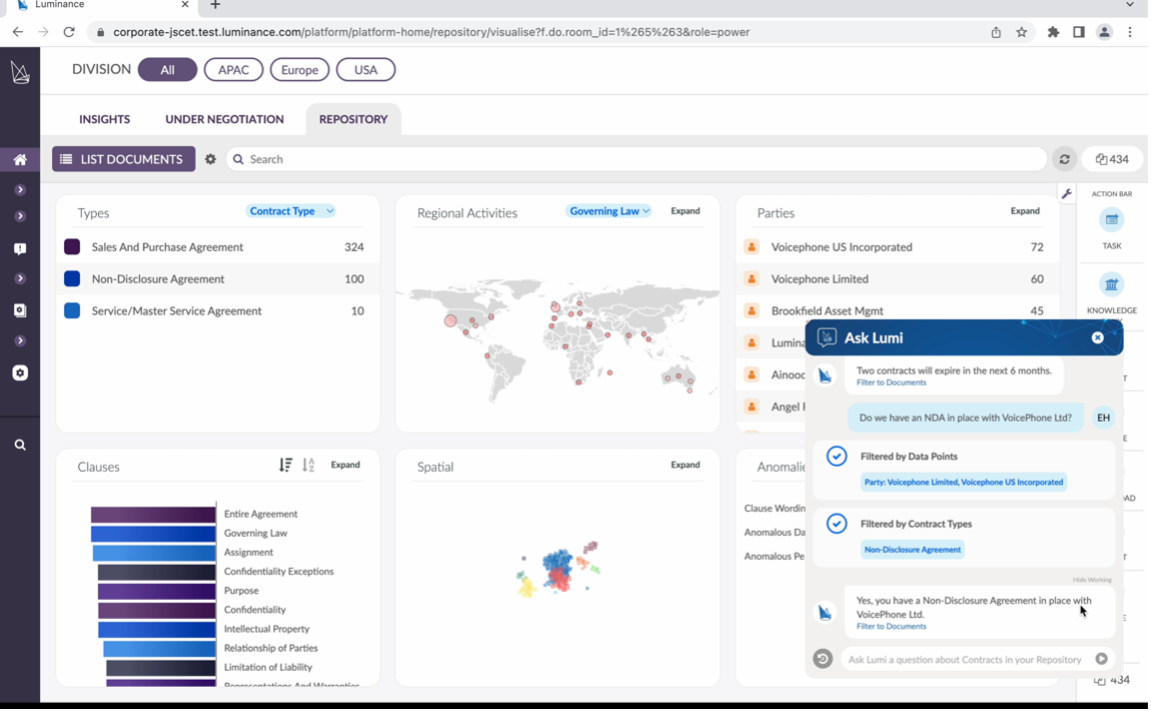Sort clauses alphabetically A-Z icon
This screenshot has height=711, width=1151.
308,464
